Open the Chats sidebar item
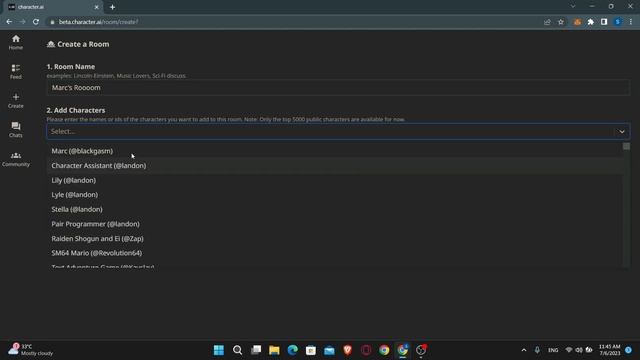 point(16,130)
